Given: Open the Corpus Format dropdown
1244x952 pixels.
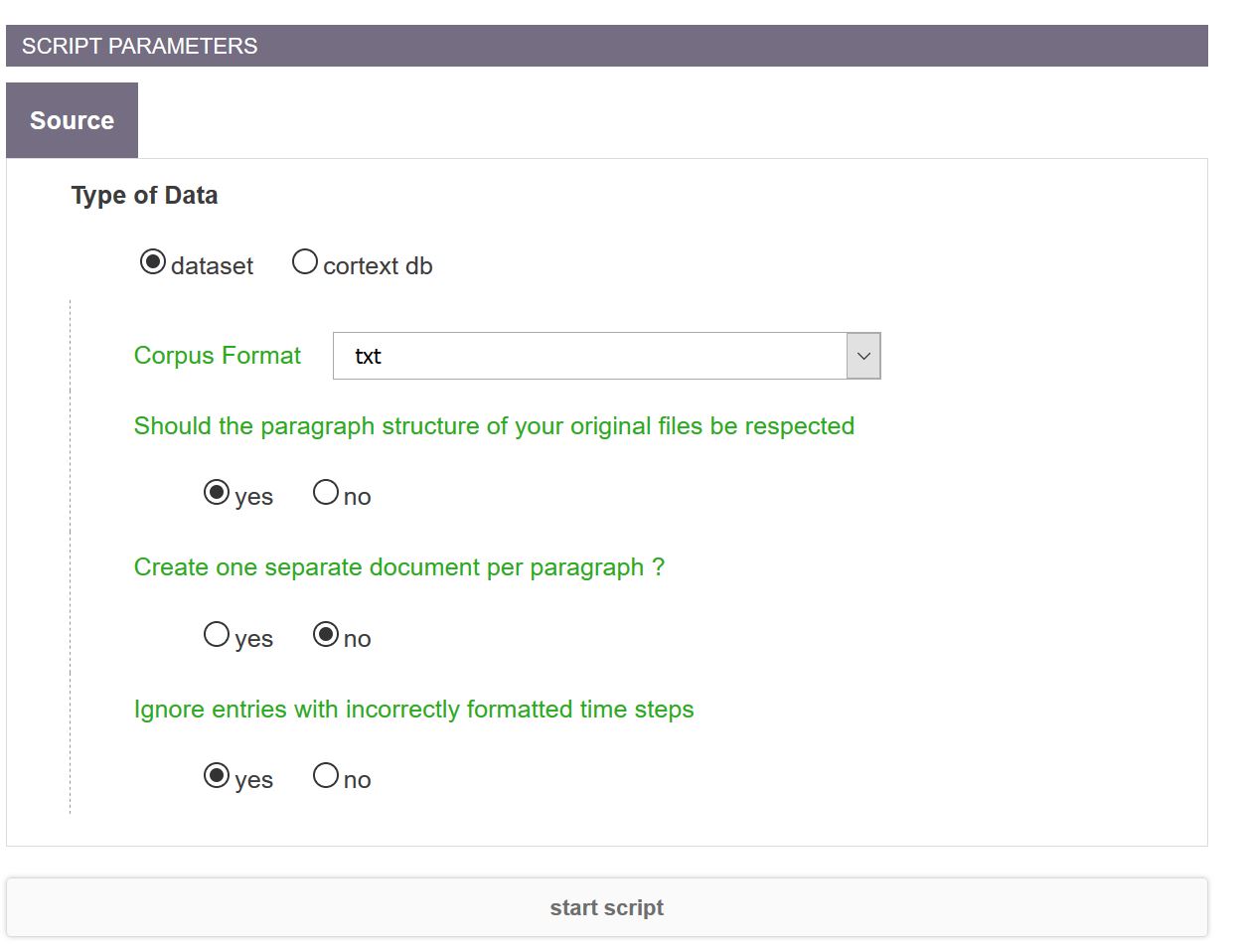Looking at the screenshot, I should coord(607,356).
